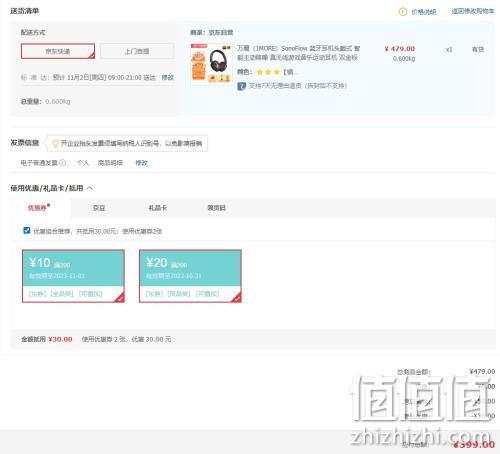Viewport: 500px width, 454px height.
Task: Click the 商家: 京东自营 label
Action: pyautogui.click(x=212, y=32)
